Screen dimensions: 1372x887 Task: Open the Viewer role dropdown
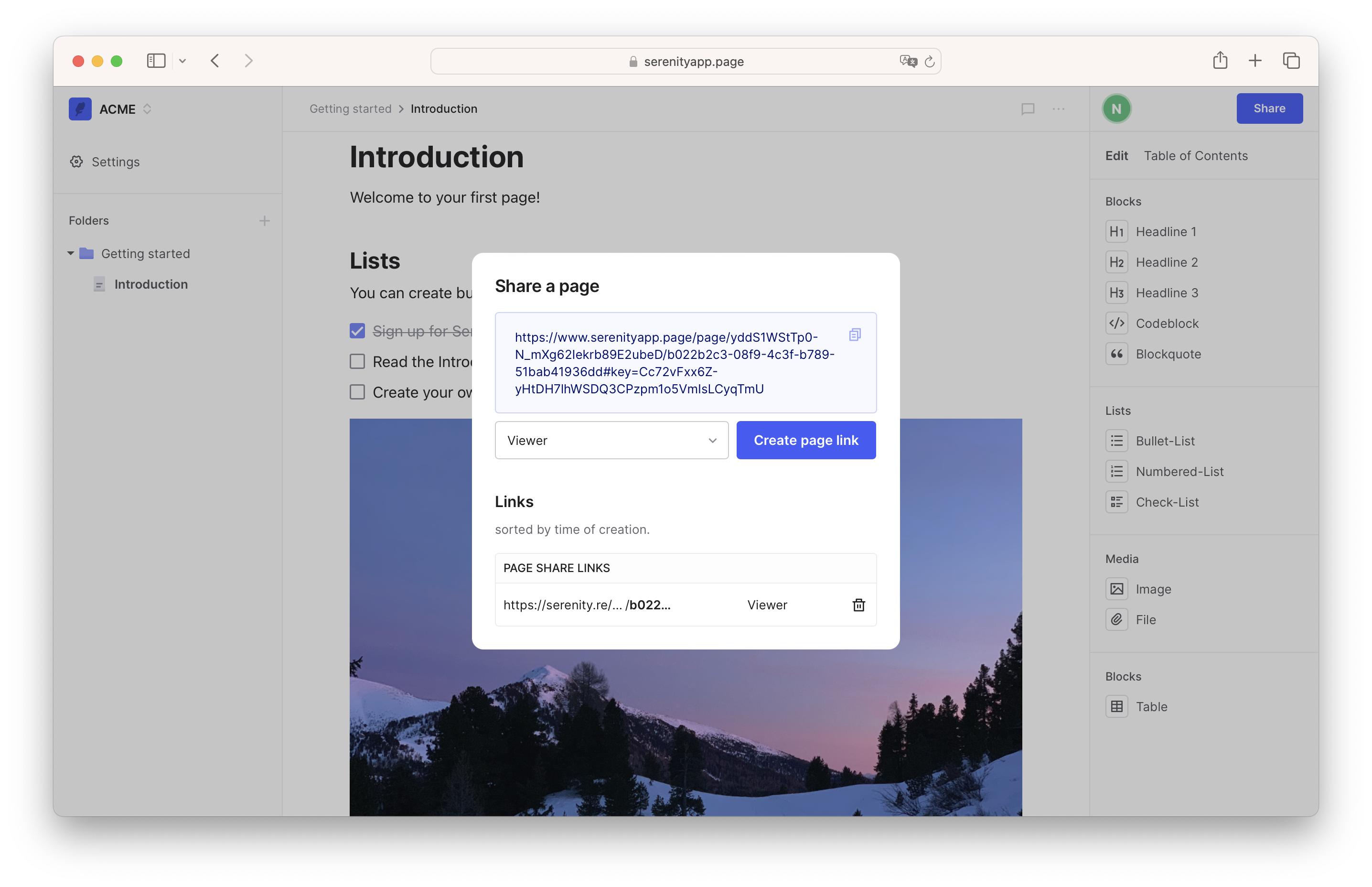click(611, 440)
